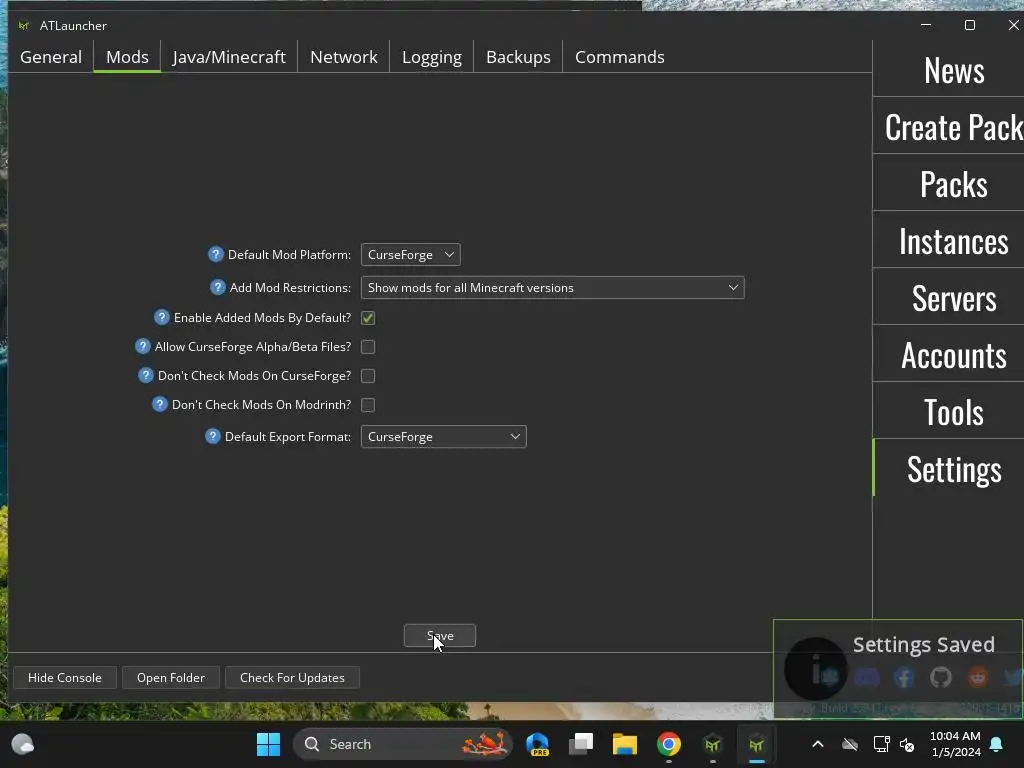Check Don't Check Mods On CurseForge box
Screen dimensions: 1024x768
point(368,376)
